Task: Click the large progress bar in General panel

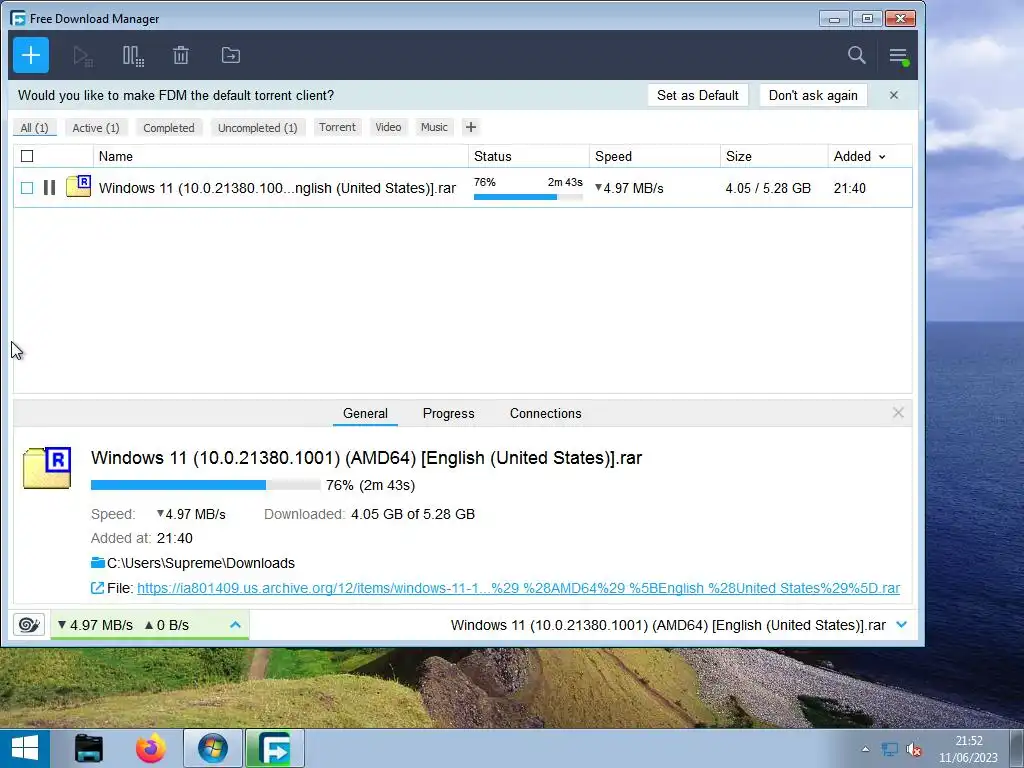Action: pos(205,485)
